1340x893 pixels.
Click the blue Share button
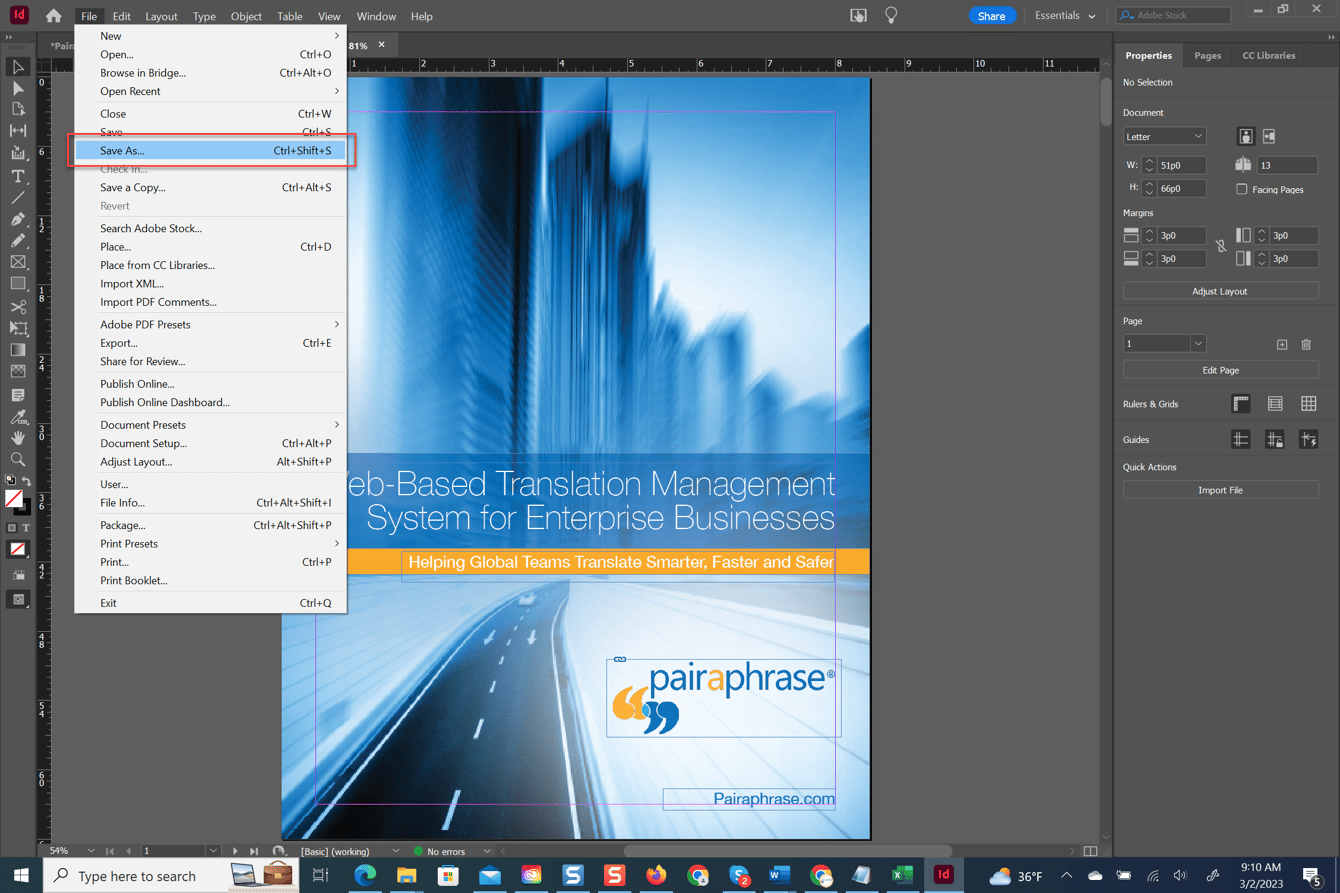[991, 16]
